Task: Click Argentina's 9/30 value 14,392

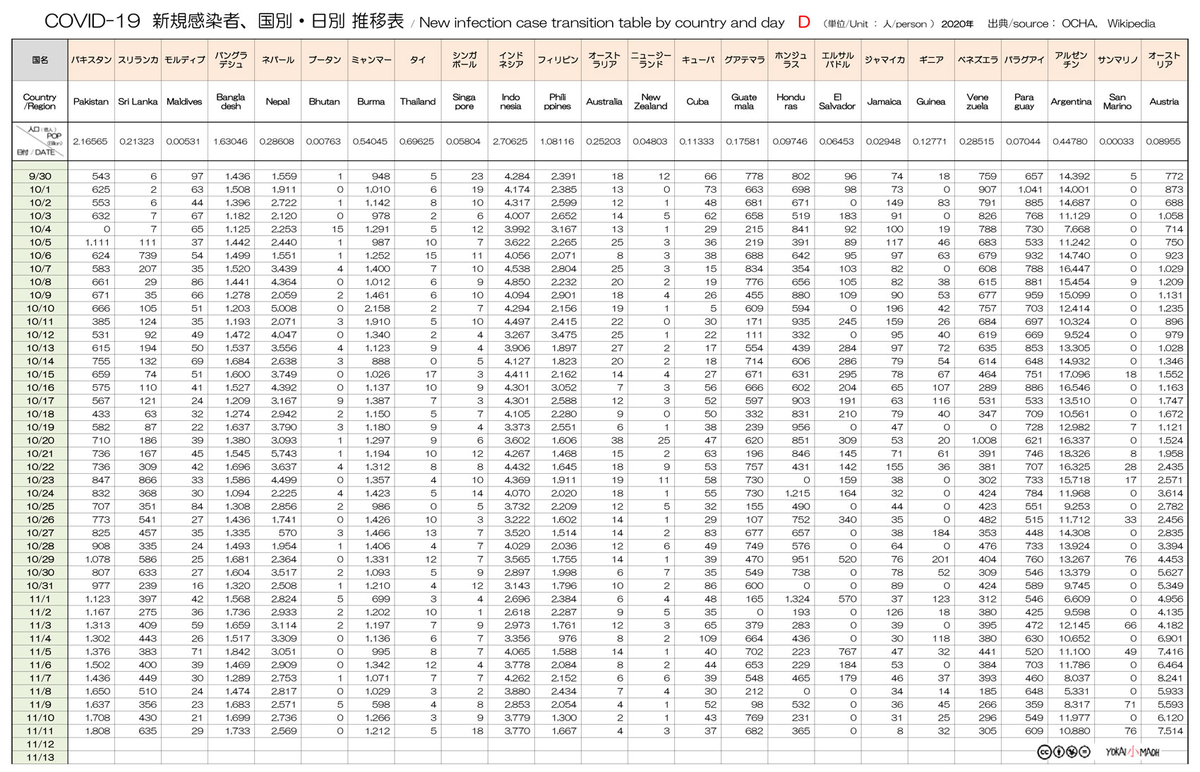Action: click(1074, 177)
